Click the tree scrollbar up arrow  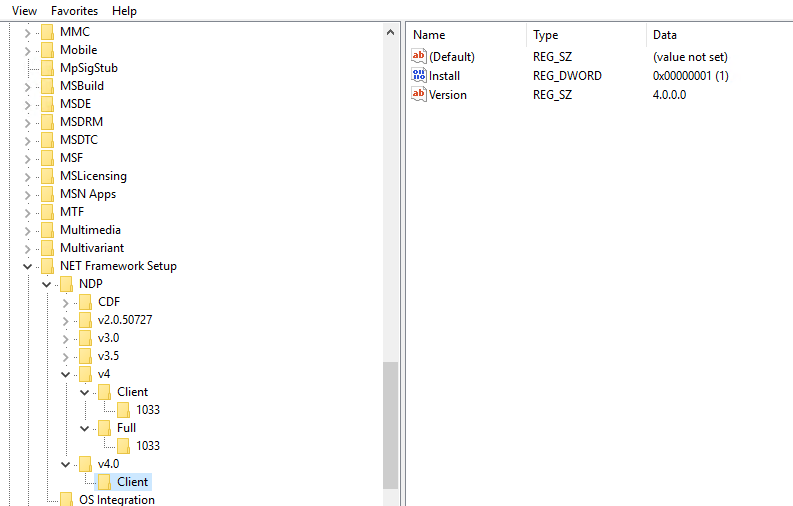point(390,32)
